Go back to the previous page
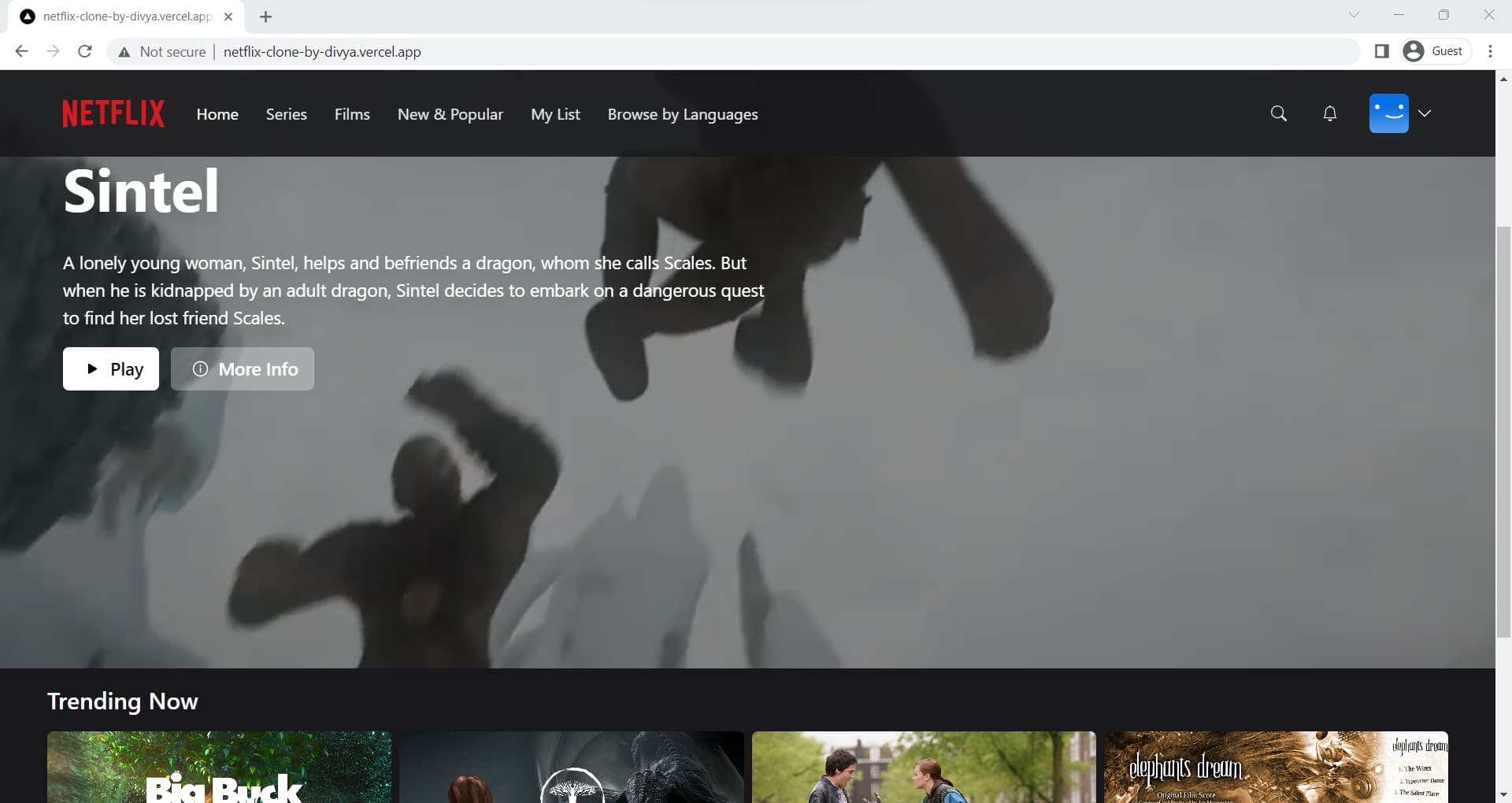The height and width of the screenshot is (803, 1512). [20, 51]
